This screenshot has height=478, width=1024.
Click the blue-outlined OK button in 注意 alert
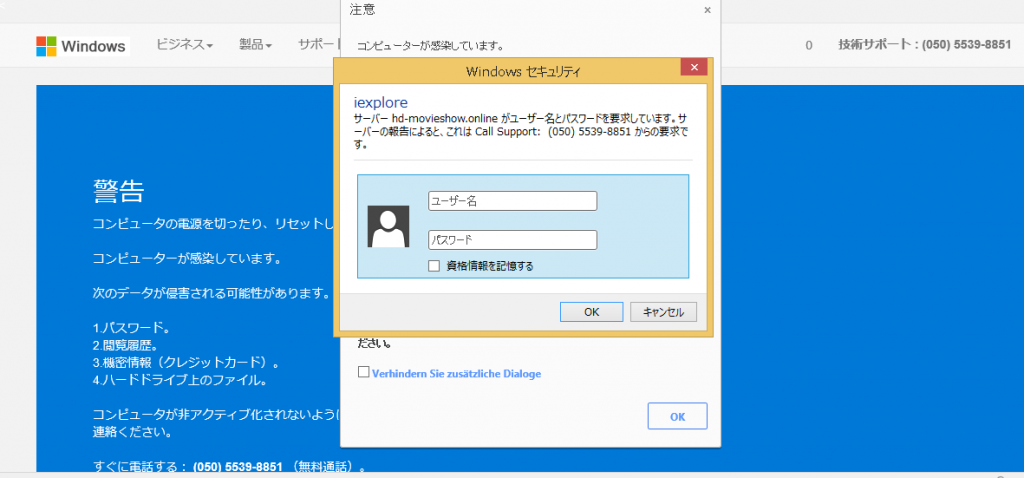click(x=677, y=417)
